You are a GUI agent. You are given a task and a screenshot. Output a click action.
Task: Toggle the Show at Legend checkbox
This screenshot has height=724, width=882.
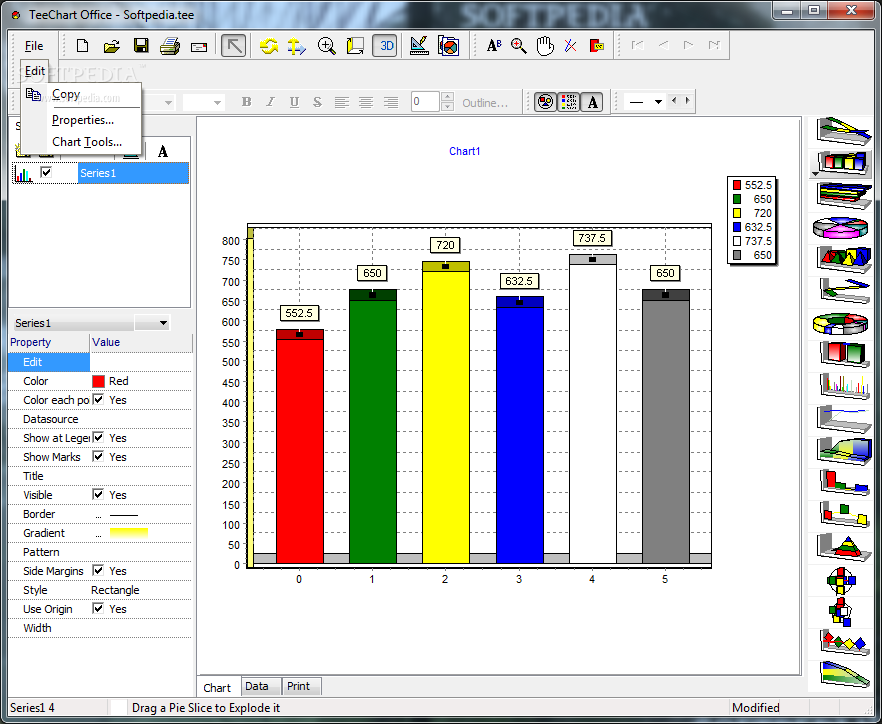tap(98, 437)
